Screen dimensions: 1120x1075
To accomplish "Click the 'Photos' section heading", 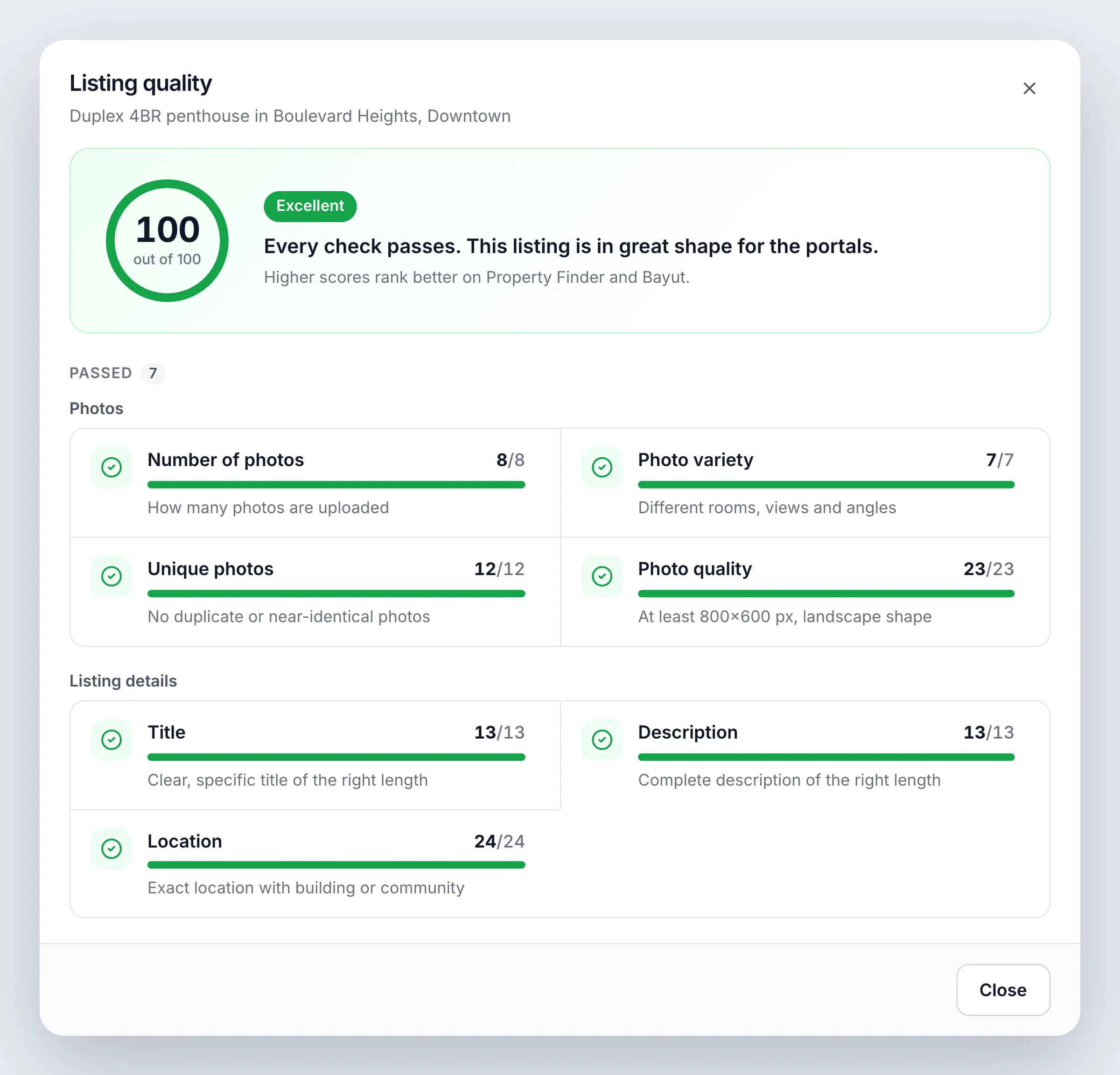I will tap(97, 408).
